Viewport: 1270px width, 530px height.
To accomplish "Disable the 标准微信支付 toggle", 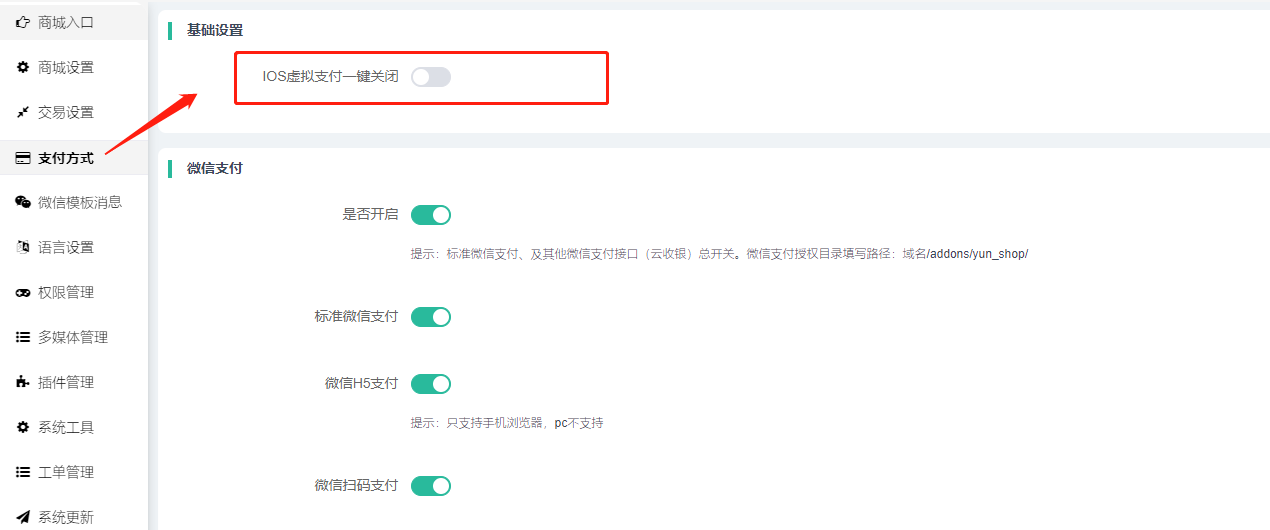I will (x=431, y=317).
